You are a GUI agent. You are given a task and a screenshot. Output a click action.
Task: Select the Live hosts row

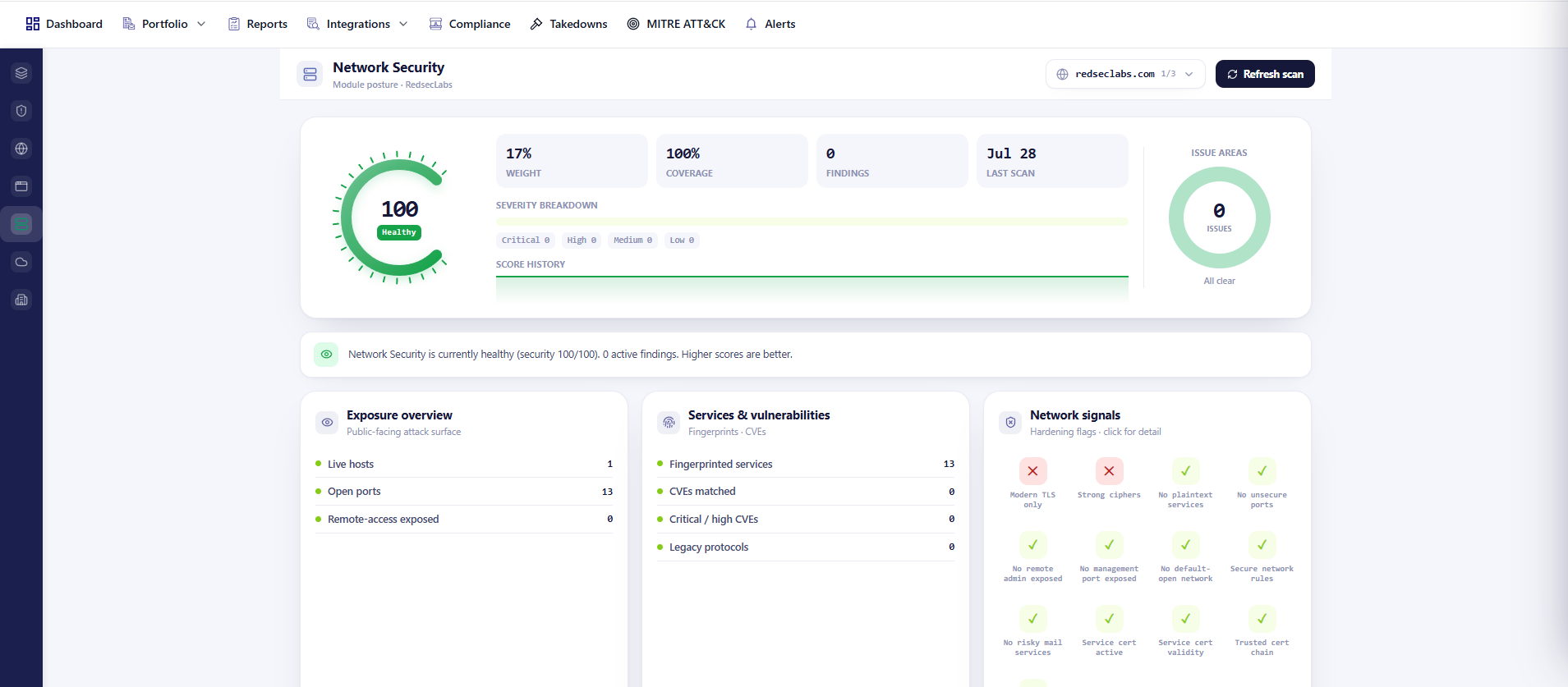pos(464,464)
